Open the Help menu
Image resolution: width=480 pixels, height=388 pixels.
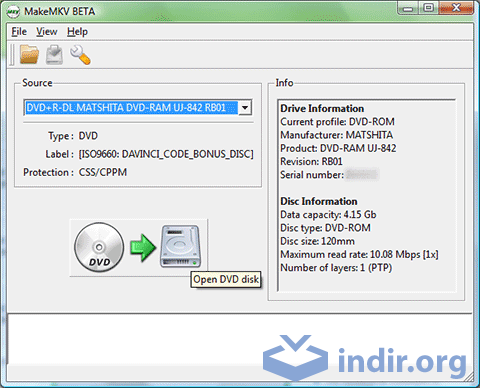tap(77, 32)
